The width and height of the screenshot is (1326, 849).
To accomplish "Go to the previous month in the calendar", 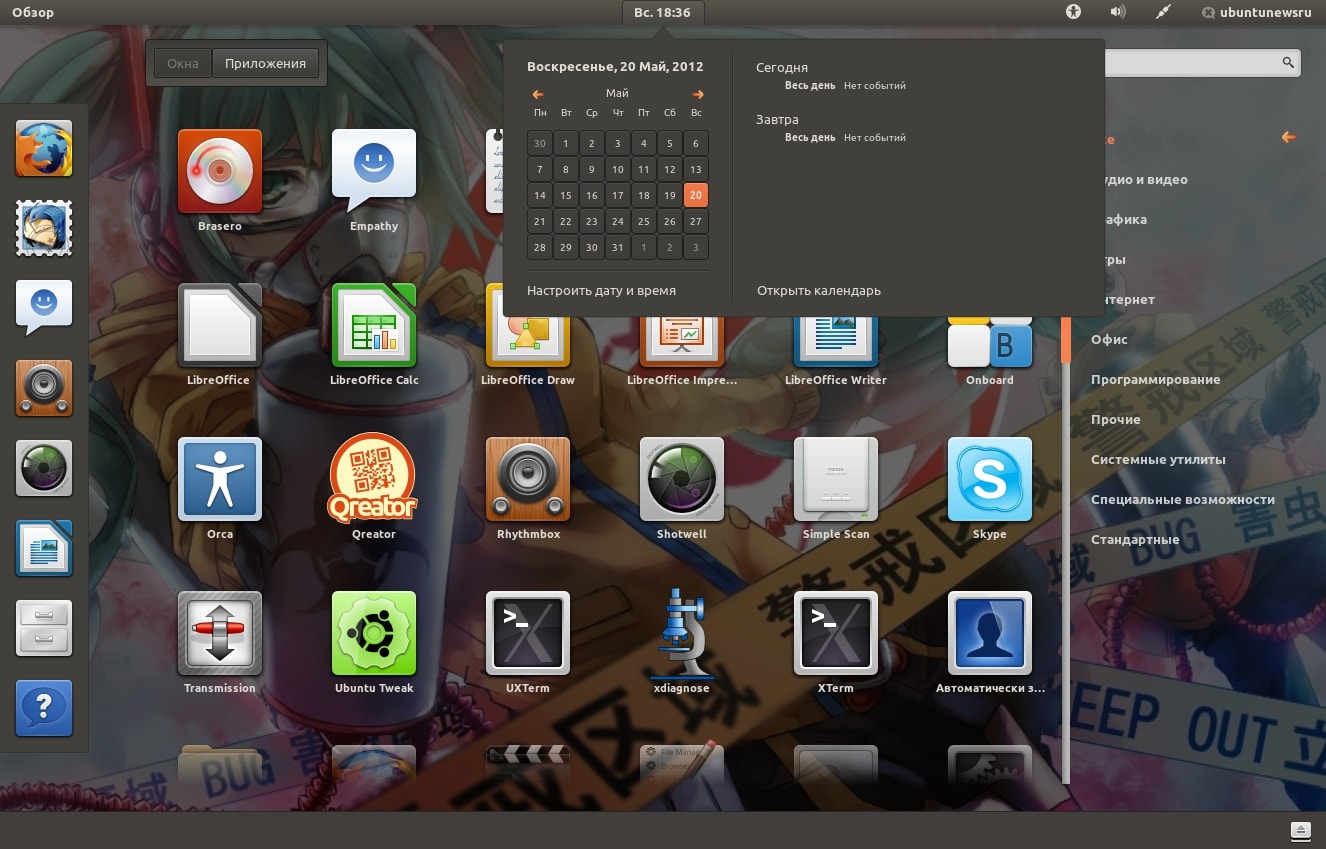I will point(538,95).
